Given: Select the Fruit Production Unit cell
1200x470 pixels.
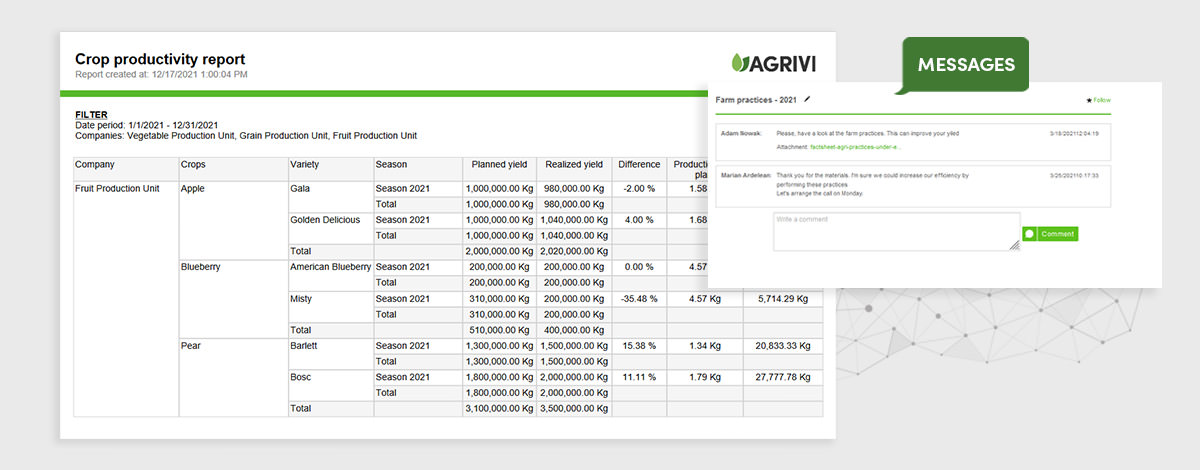Looking at the screenshot, I should tap(118, 188).
